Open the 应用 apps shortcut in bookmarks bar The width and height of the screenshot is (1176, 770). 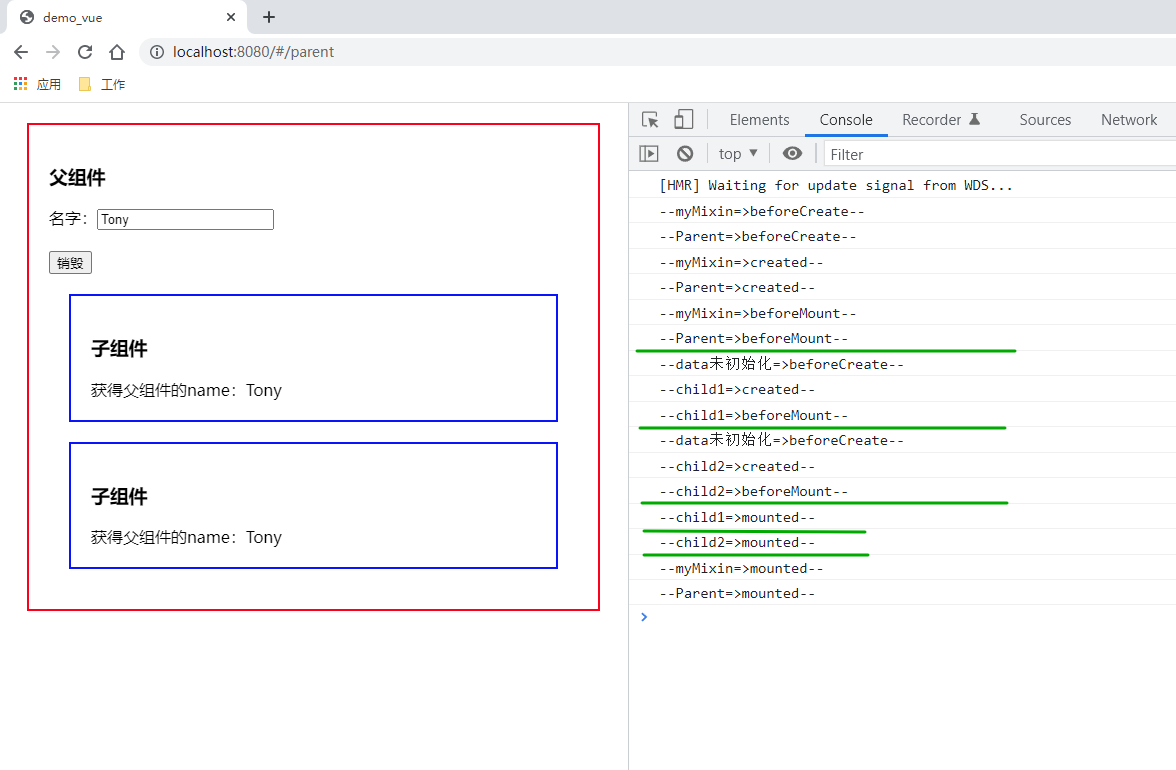point(38,84)
